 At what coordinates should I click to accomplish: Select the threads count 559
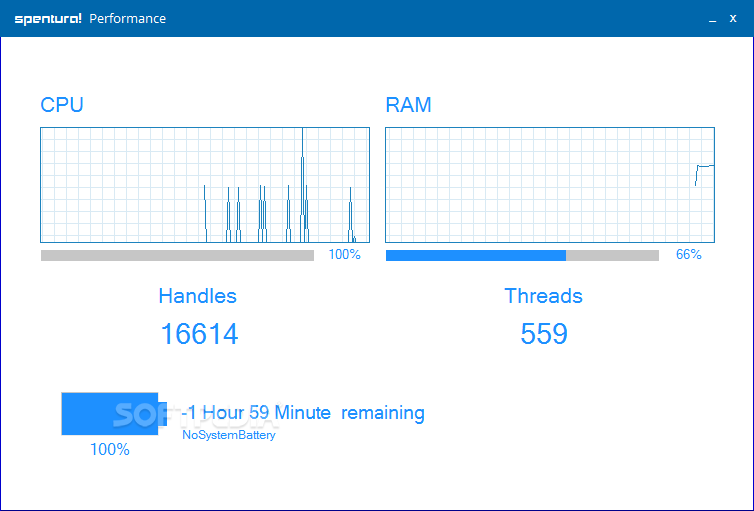coord(544,334)
